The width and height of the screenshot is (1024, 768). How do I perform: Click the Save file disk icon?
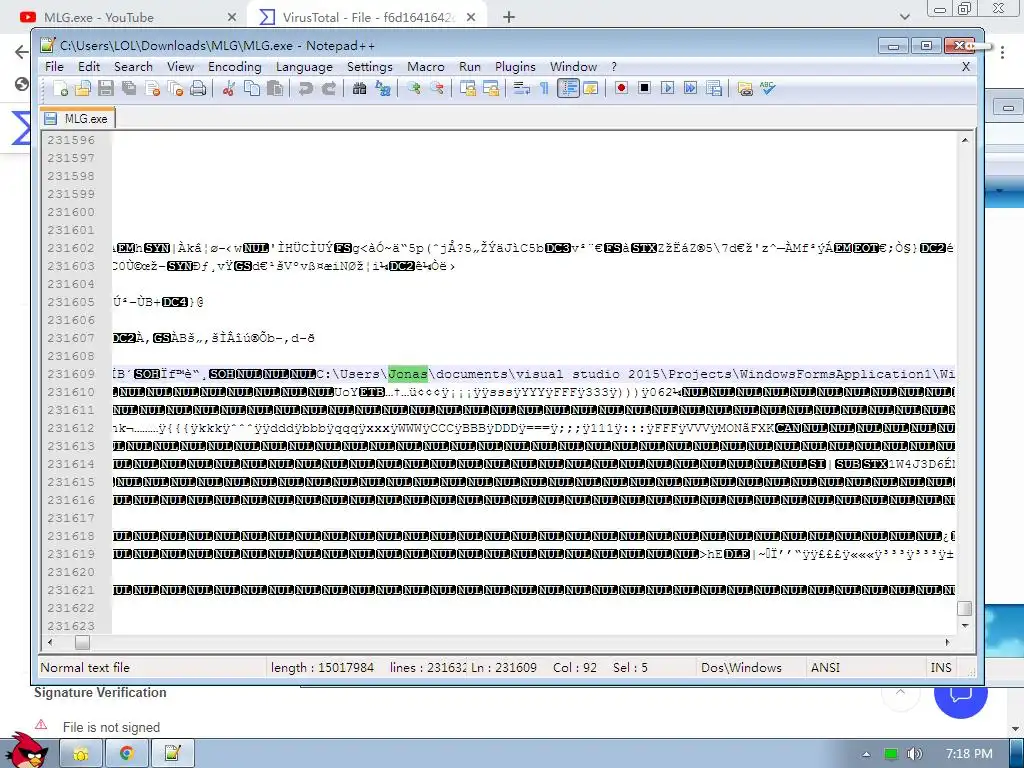click(106, 88)
